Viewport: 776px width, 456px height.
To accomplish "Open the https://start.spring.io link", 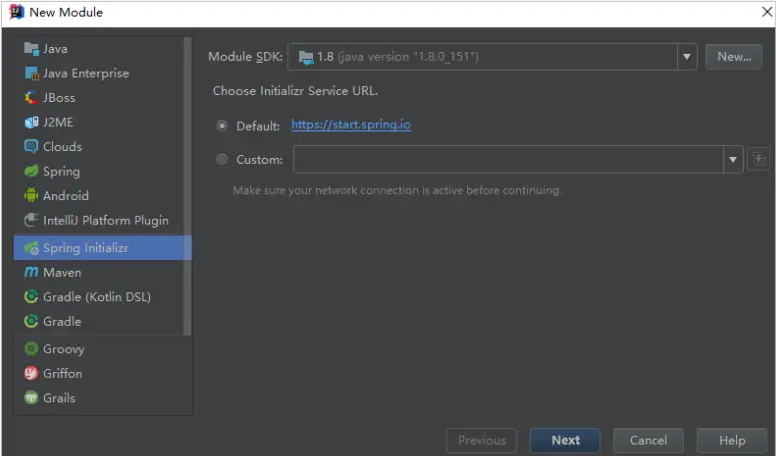I will coord(351,125).
